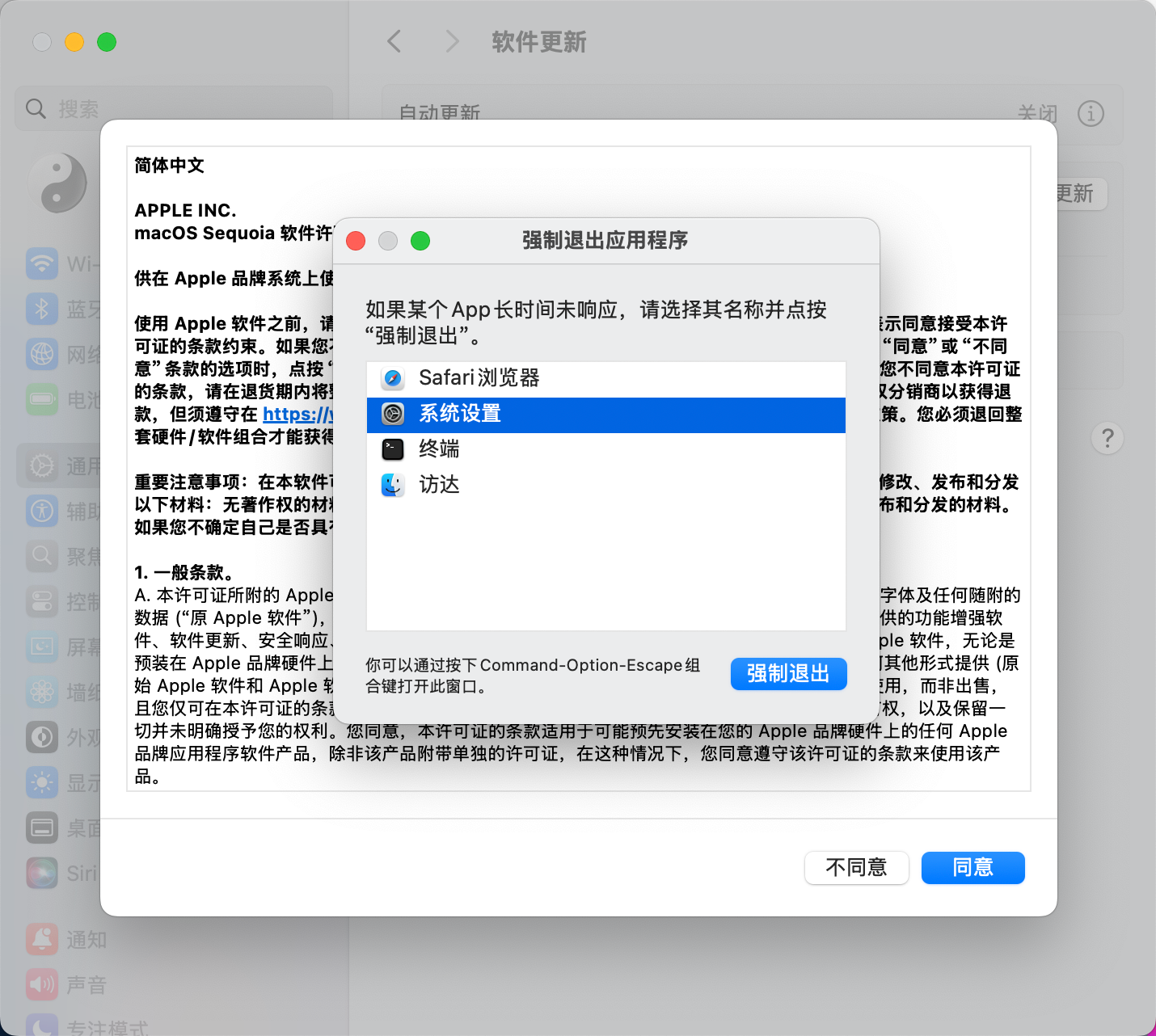Open the Screen Saver icon in sidebar
The image size is (1156, 1036).
click(42, 646)
